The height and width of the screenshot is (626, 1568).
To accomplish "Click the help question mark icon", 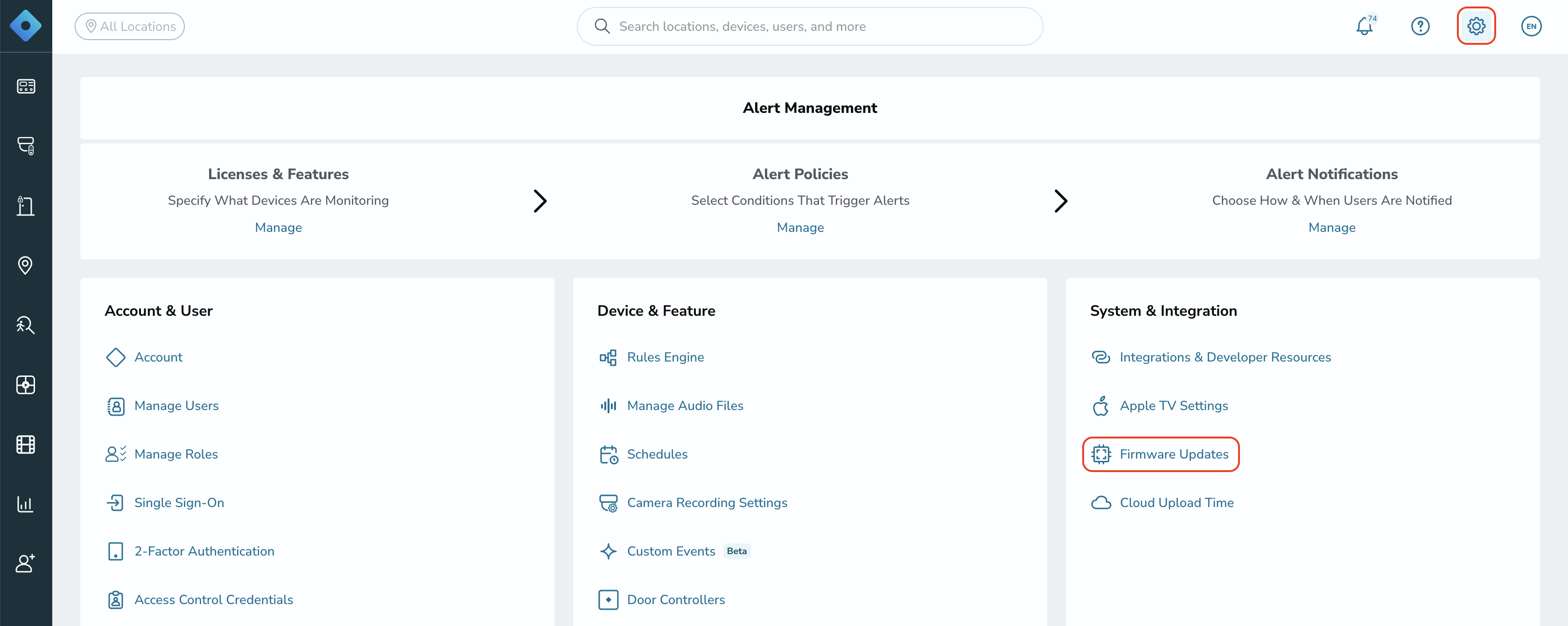I will (x=1420, y=26).
